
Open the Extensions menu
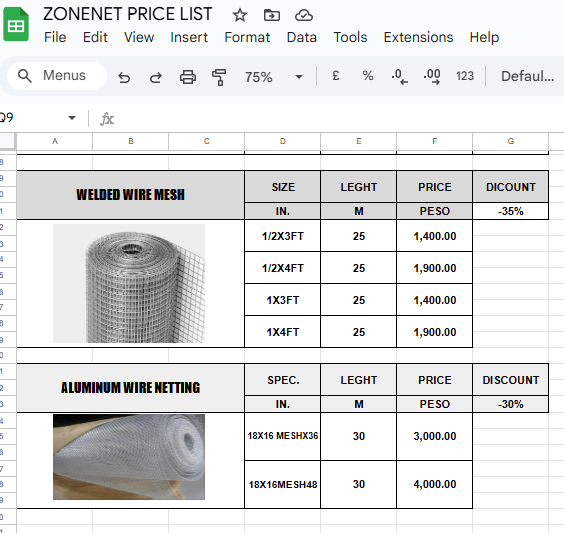[418, 37]
